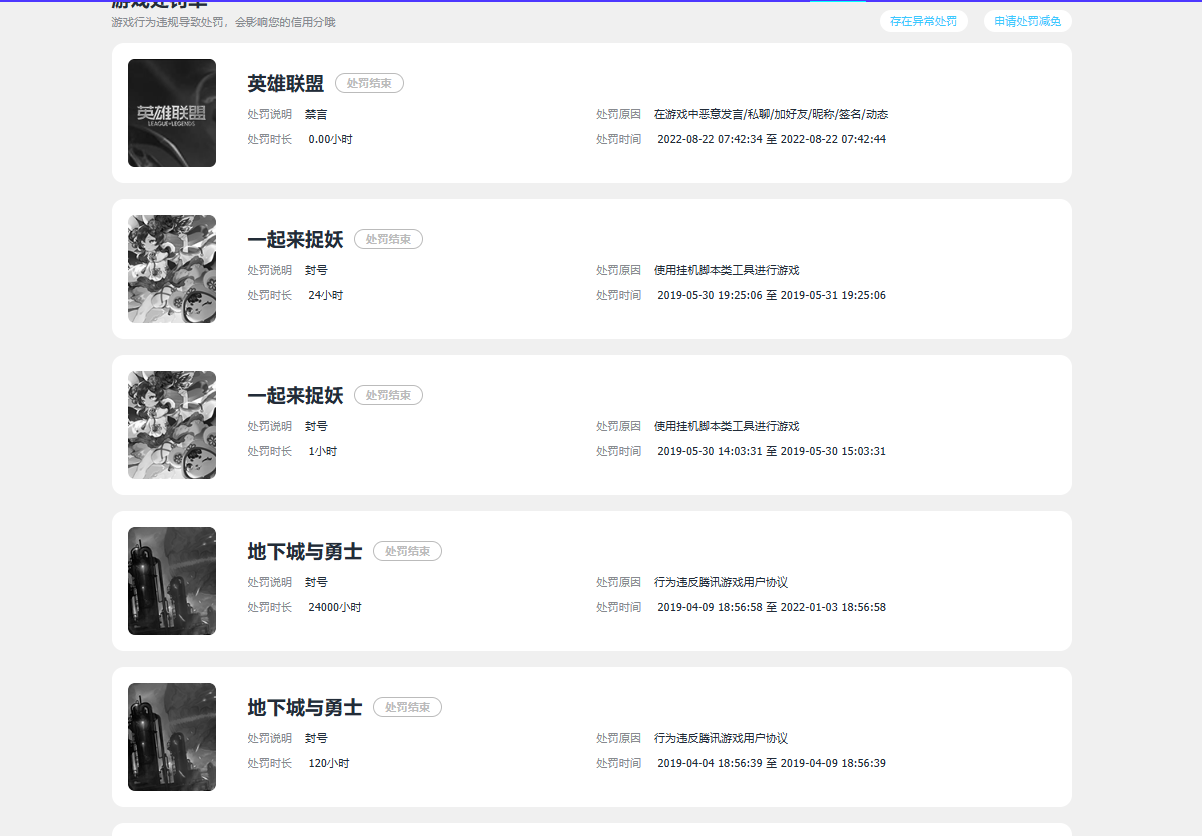The width and height of the screenshot is (1202, 836).
Task: Click time range 2019-05-30 14:03:31 至 2019-05-30 15:03:31
Action: pos(771,451)
